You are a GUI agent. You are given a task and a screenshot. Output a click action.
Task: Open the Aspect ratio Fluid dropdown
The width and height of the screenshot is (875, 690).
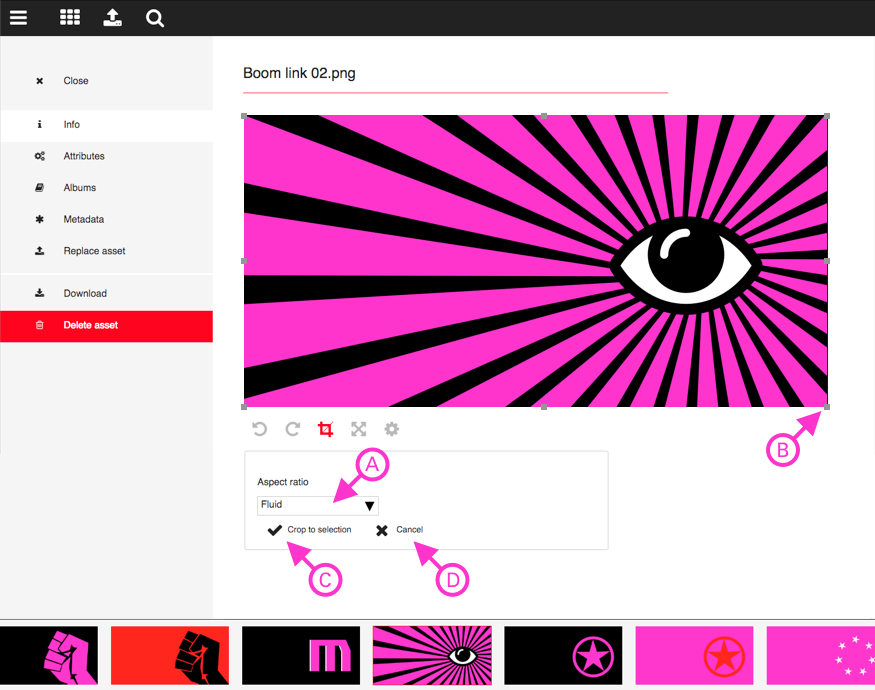(x=318, y=505)
